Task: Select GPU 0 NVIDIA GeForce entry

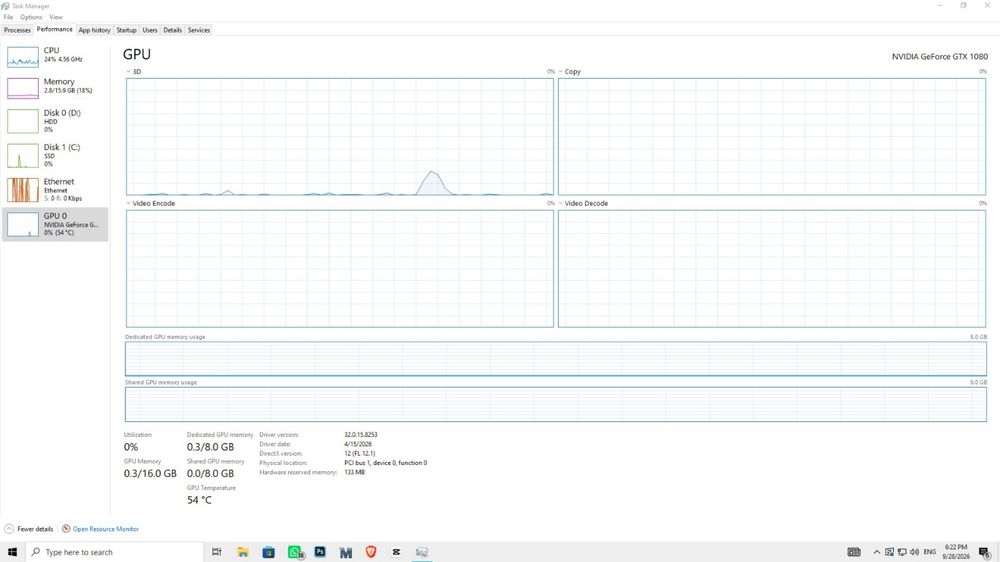Action: click(55, 224)
